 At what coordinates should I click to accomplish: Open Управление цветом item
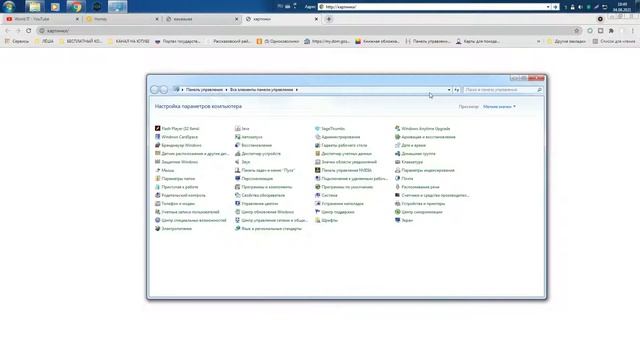click(x=256, y=204)
